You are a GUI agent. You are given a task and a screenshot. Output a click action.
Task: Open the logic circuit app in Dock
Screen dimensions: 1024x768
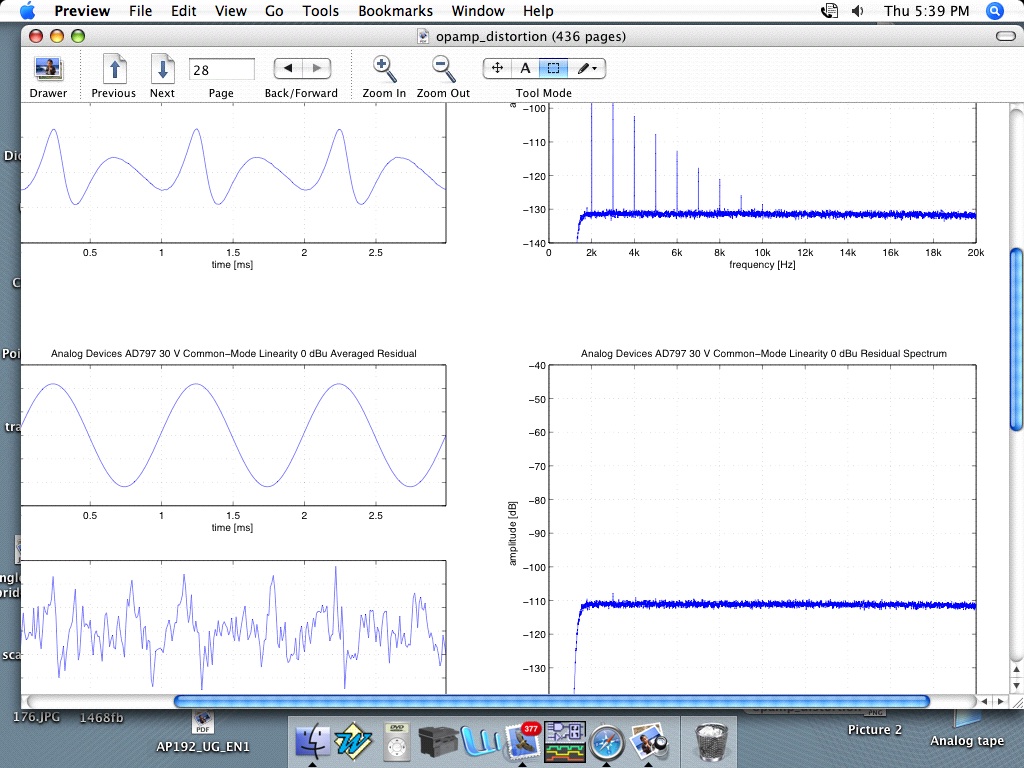pos(565,741)
